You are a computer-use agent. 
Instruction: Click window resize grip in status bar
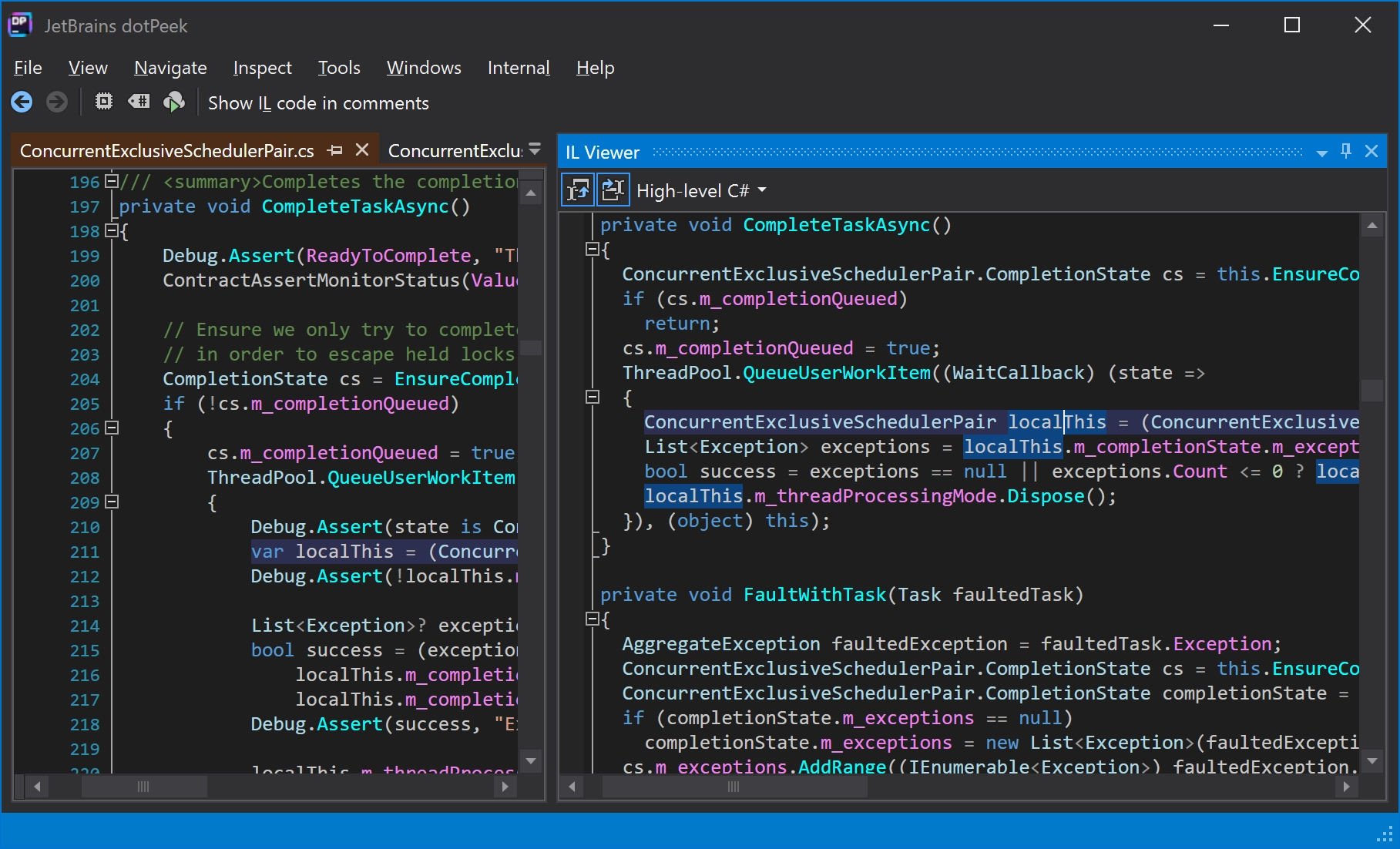[x=1385, y=835]
